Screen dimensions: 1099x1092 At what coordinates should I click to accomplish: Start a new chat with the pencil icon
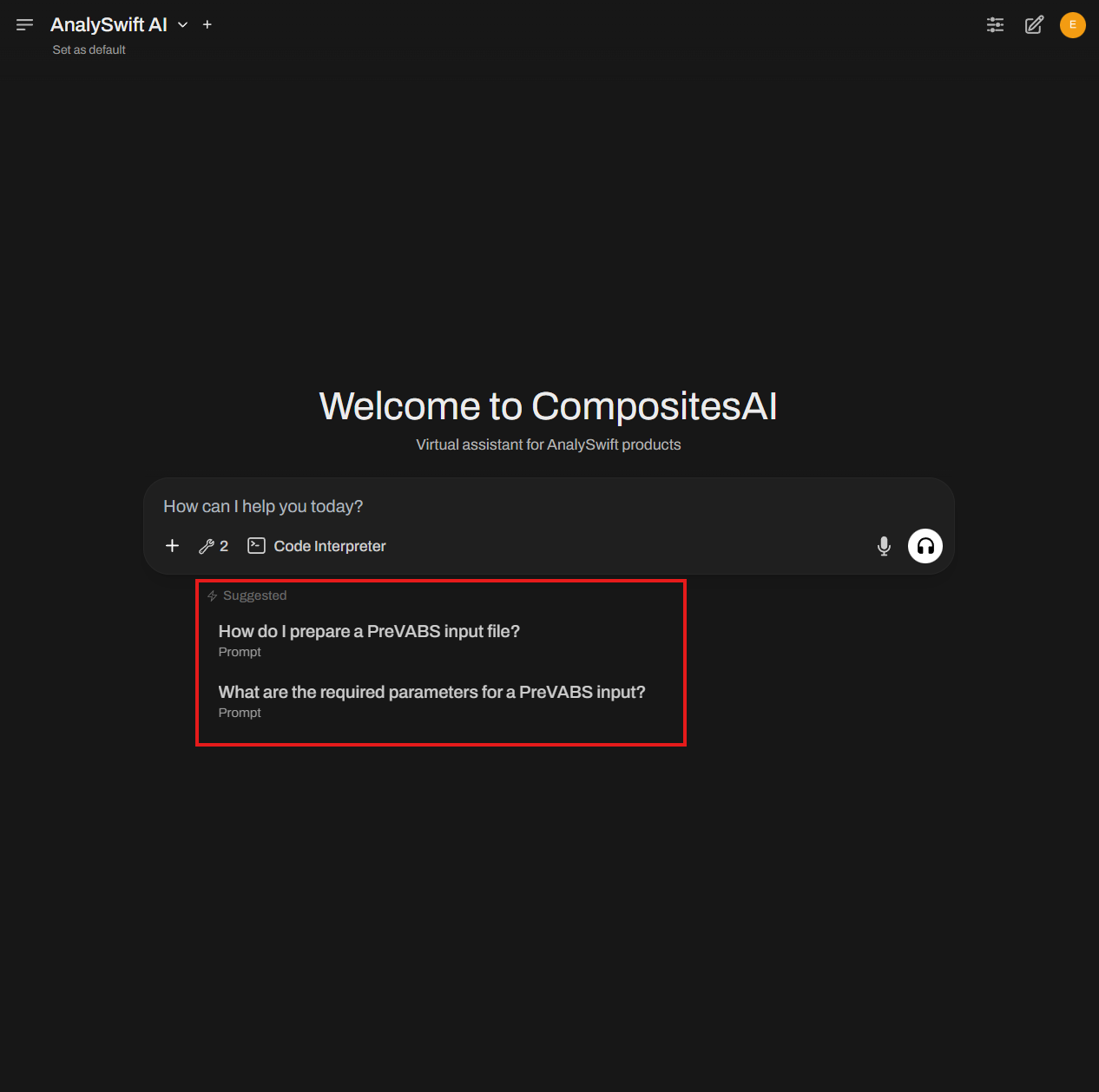1034,24
